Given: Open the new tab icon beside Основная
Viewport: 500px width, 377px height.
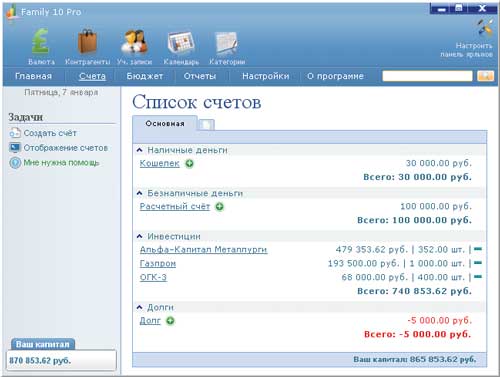Looking at the screenshot, I should 207,125.
